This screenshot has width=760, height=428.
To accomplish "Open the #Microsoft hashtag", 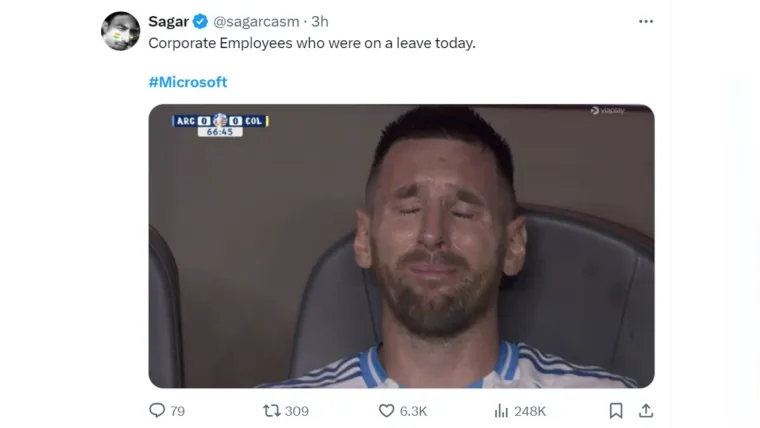I will (x=188, y=82).
